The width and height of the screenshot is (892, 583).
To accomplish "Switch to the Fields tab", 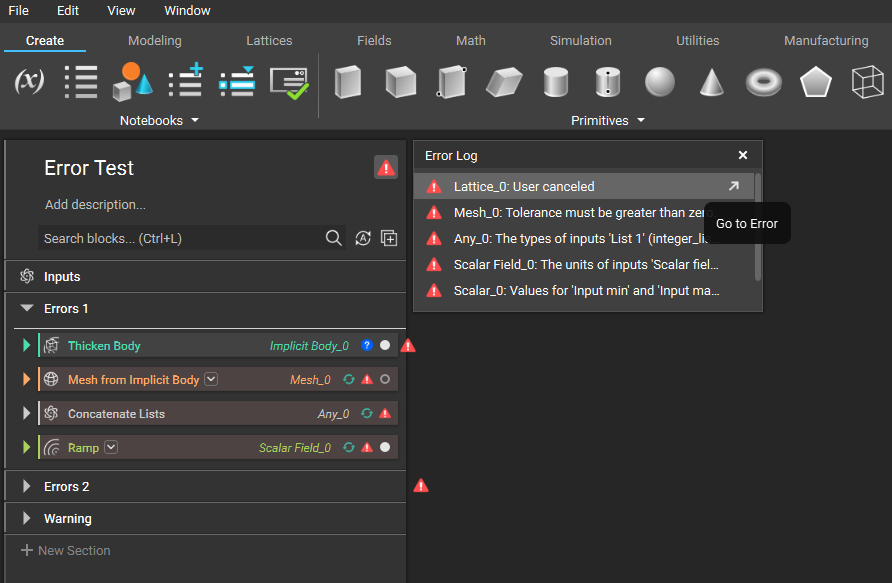I will 374,40.
